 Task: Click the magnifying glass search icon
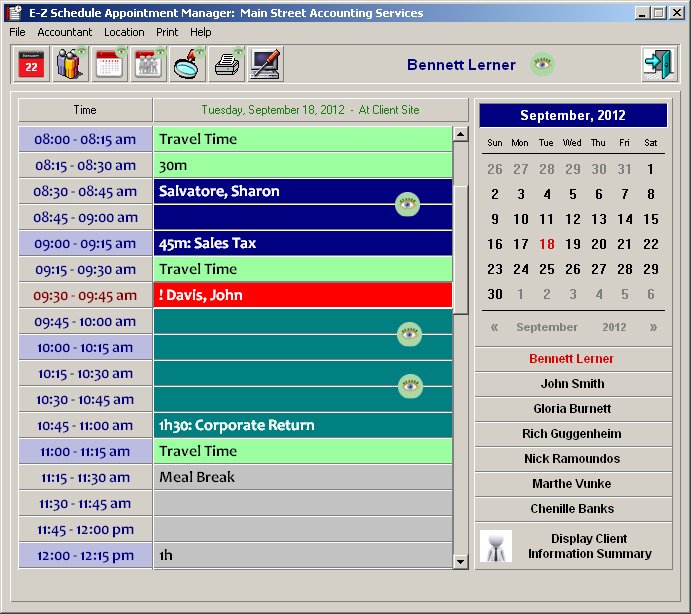188,65
